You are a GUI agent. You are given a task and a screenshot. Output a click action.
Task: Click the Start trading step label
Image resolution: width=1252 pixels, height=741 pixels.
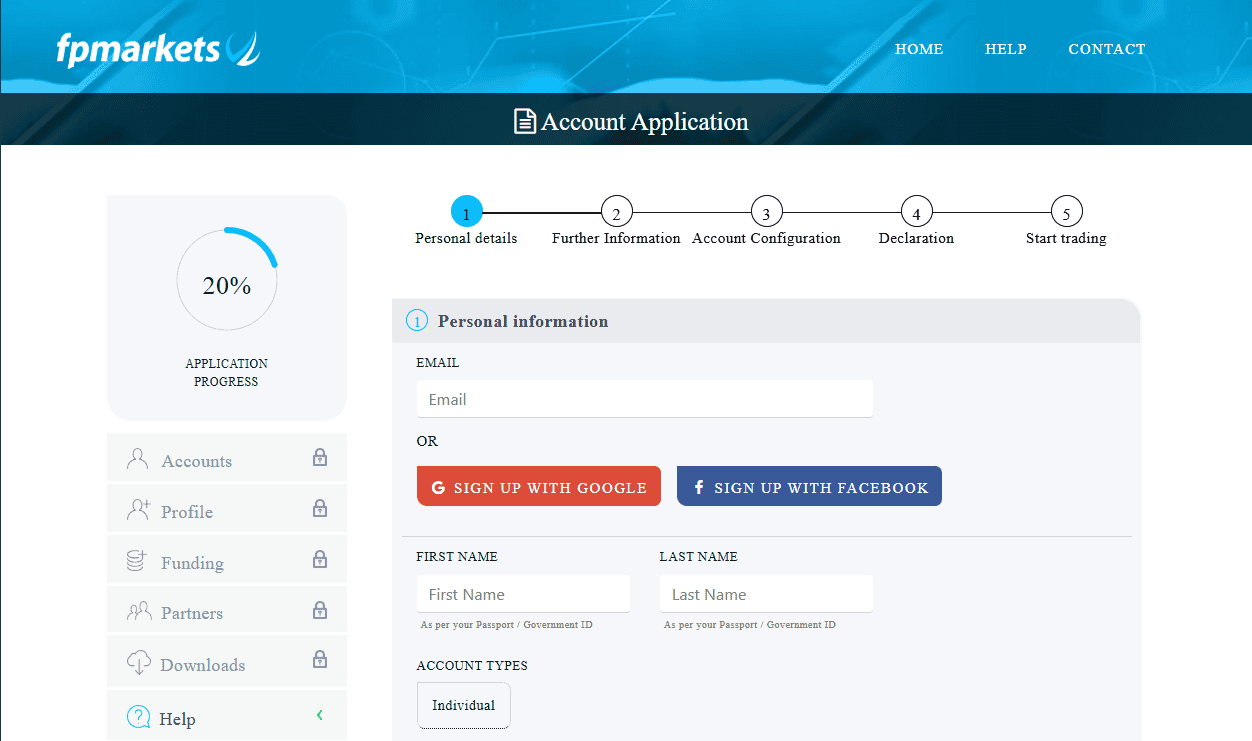coord(1066,239)
